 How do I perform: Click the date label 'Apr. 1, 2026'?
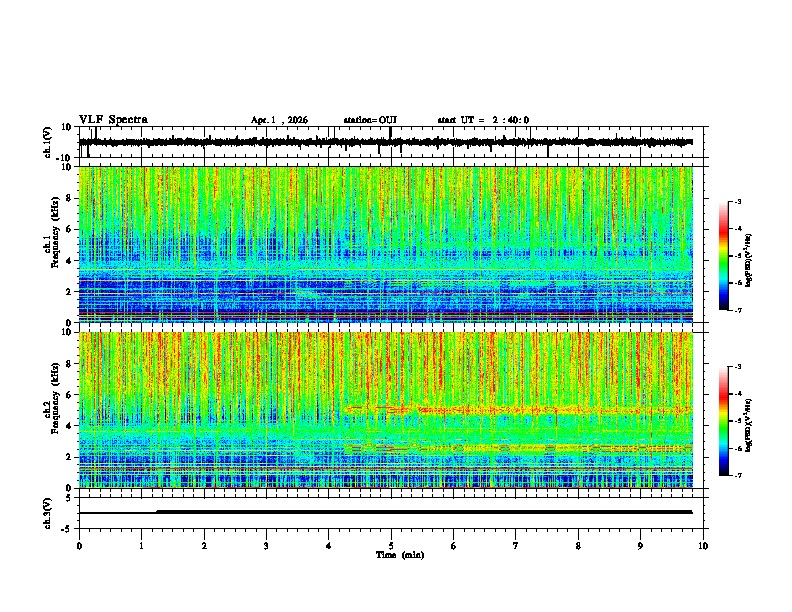click(x=279, y=120)
